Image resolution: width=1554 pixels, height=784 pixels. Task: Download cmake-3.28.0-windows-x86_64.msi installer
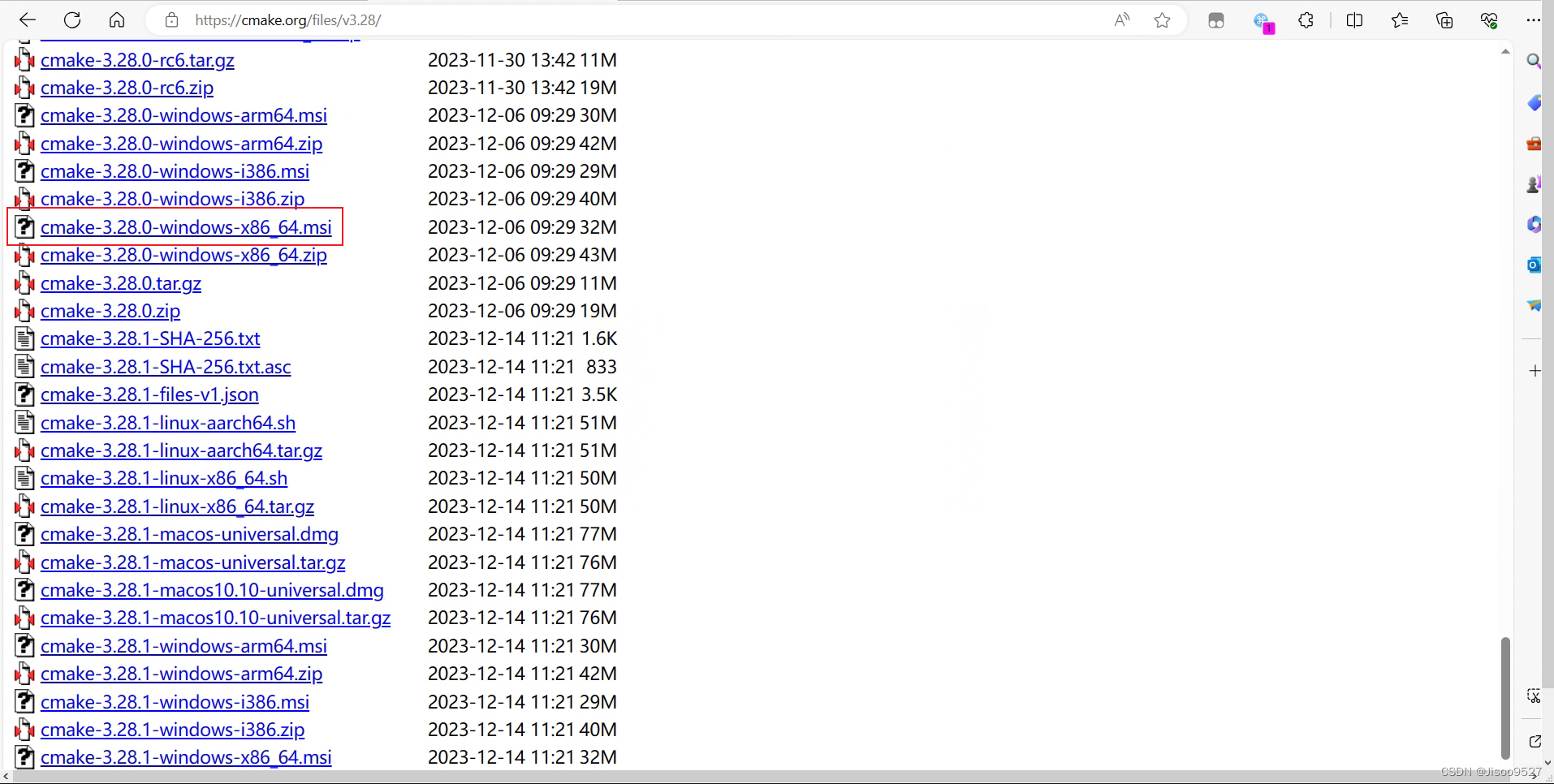click(x=186, y=227)
